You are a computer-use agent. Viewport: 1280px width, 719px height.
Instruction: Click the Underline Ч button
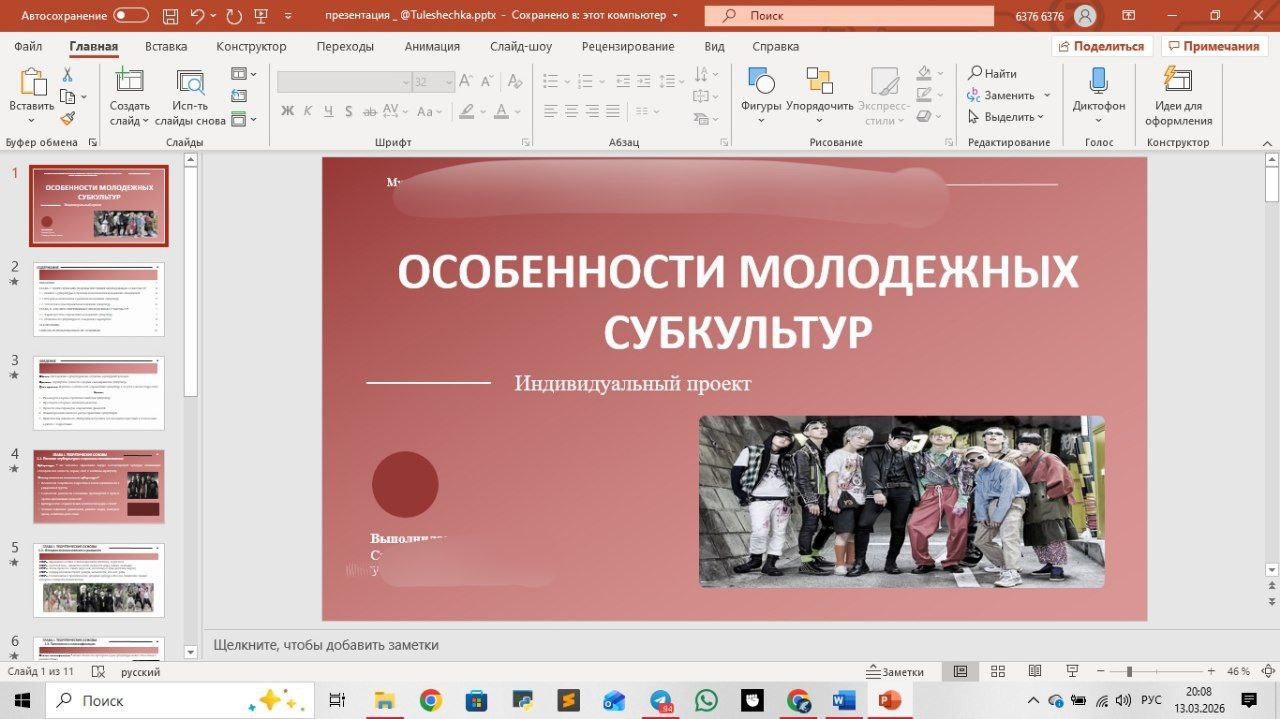point(328,111)
